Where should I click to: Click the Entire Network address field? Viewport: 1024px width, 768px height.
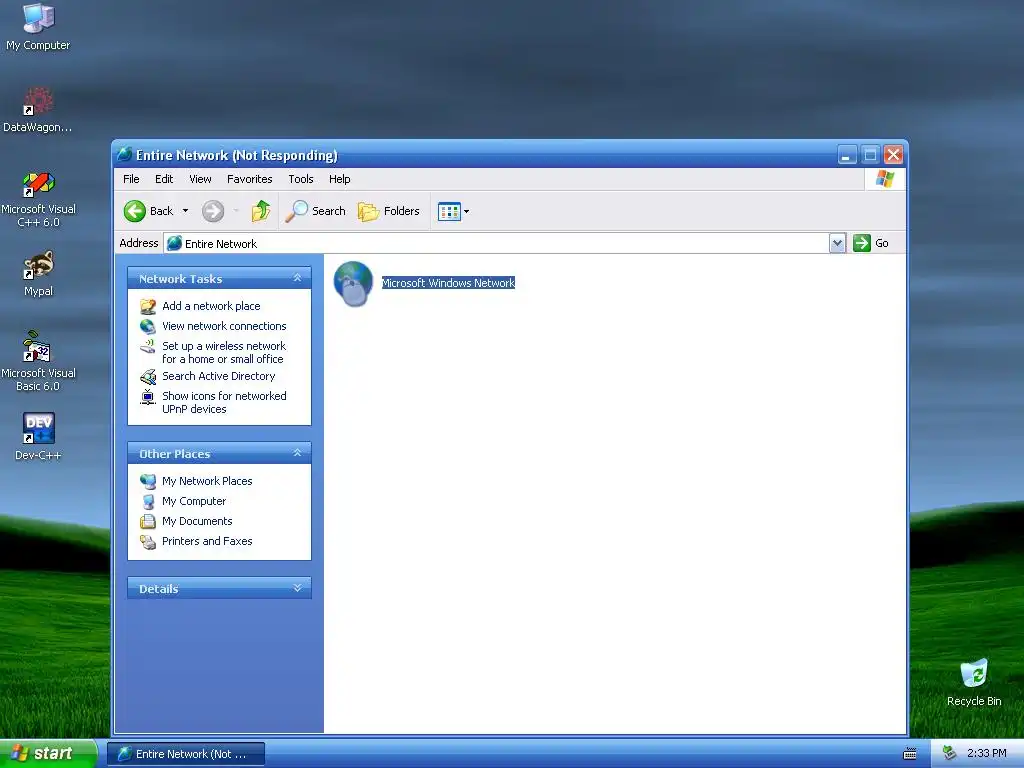point(496,243)
